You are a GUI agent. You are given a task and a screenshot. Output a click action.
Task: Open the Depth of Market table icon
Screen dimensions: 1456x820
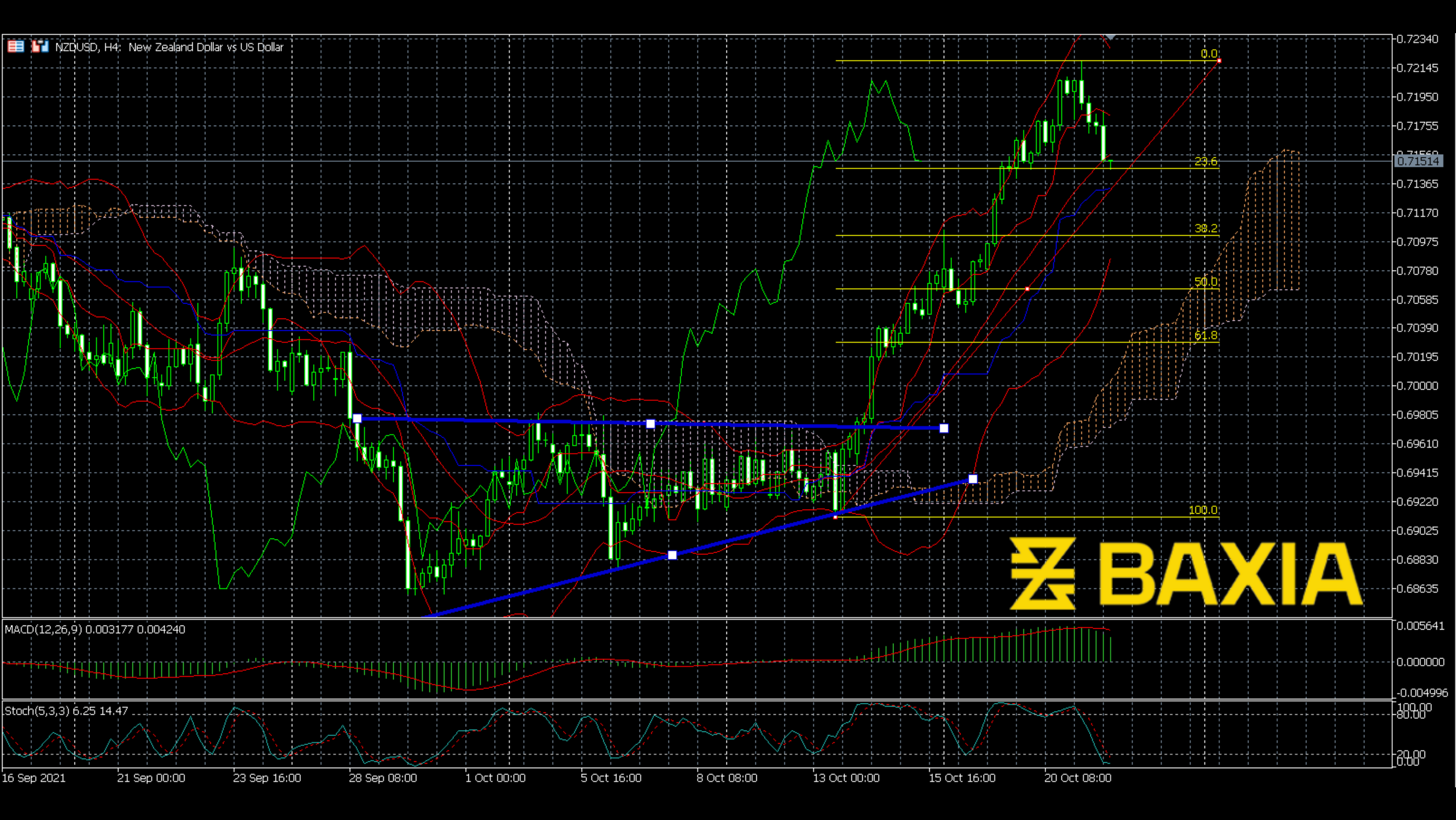(x=16, y=46)
